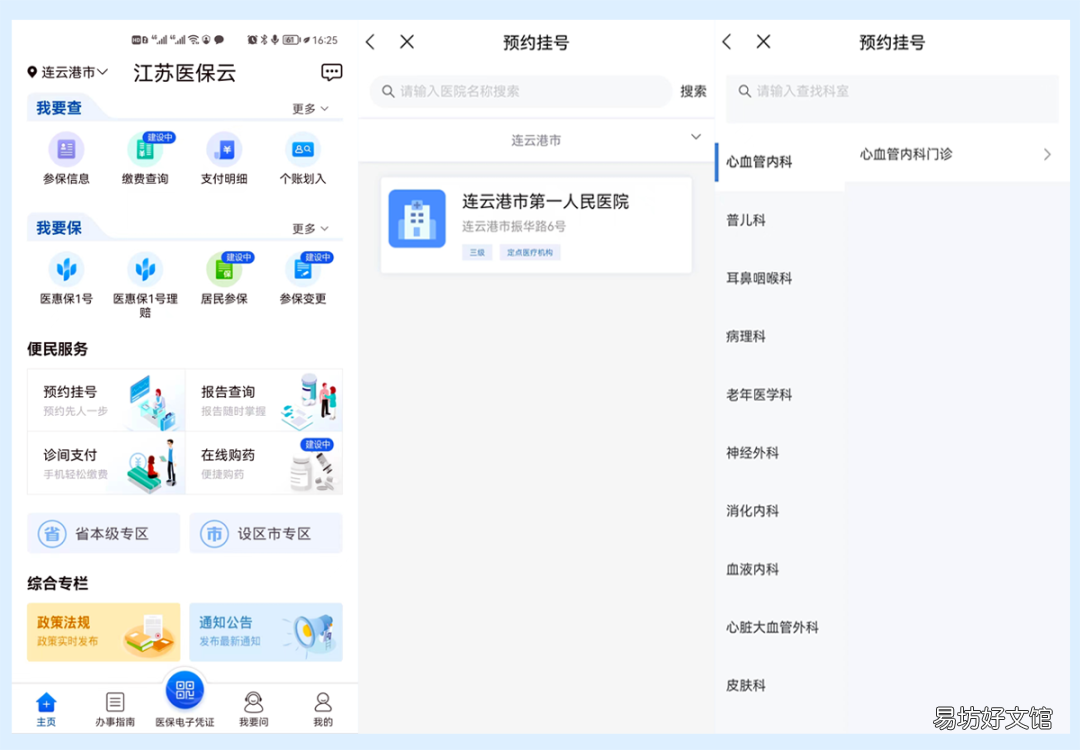Tap the 三级 hospital level tag
1080x750 pixels.
pyautogui.click(x=477, y=253)
